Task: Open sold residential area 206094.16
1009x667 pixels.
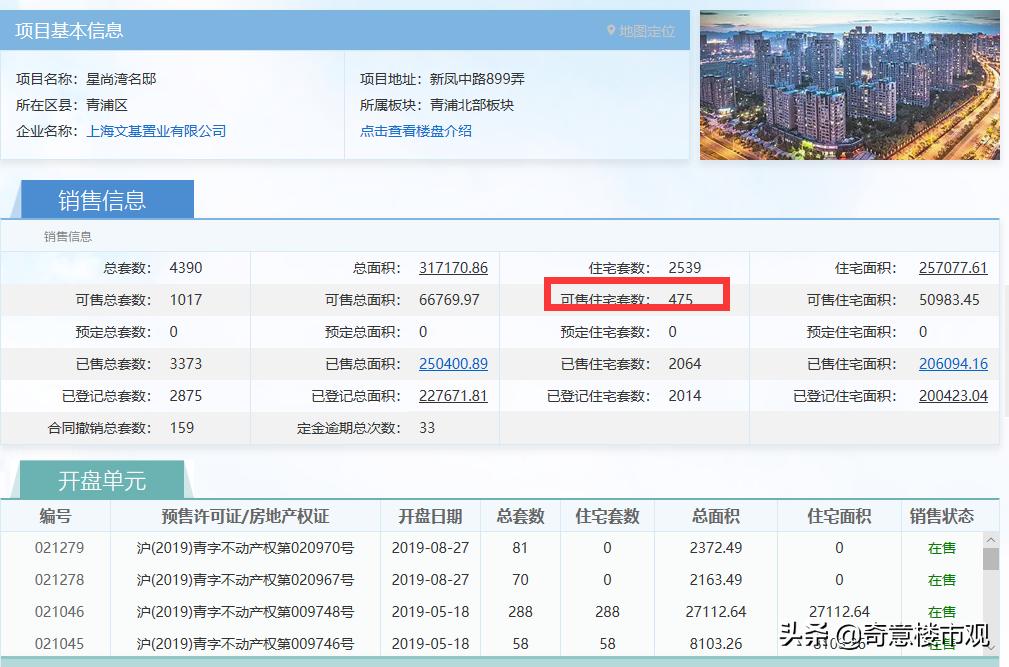Action: click(x=953, y=364)
